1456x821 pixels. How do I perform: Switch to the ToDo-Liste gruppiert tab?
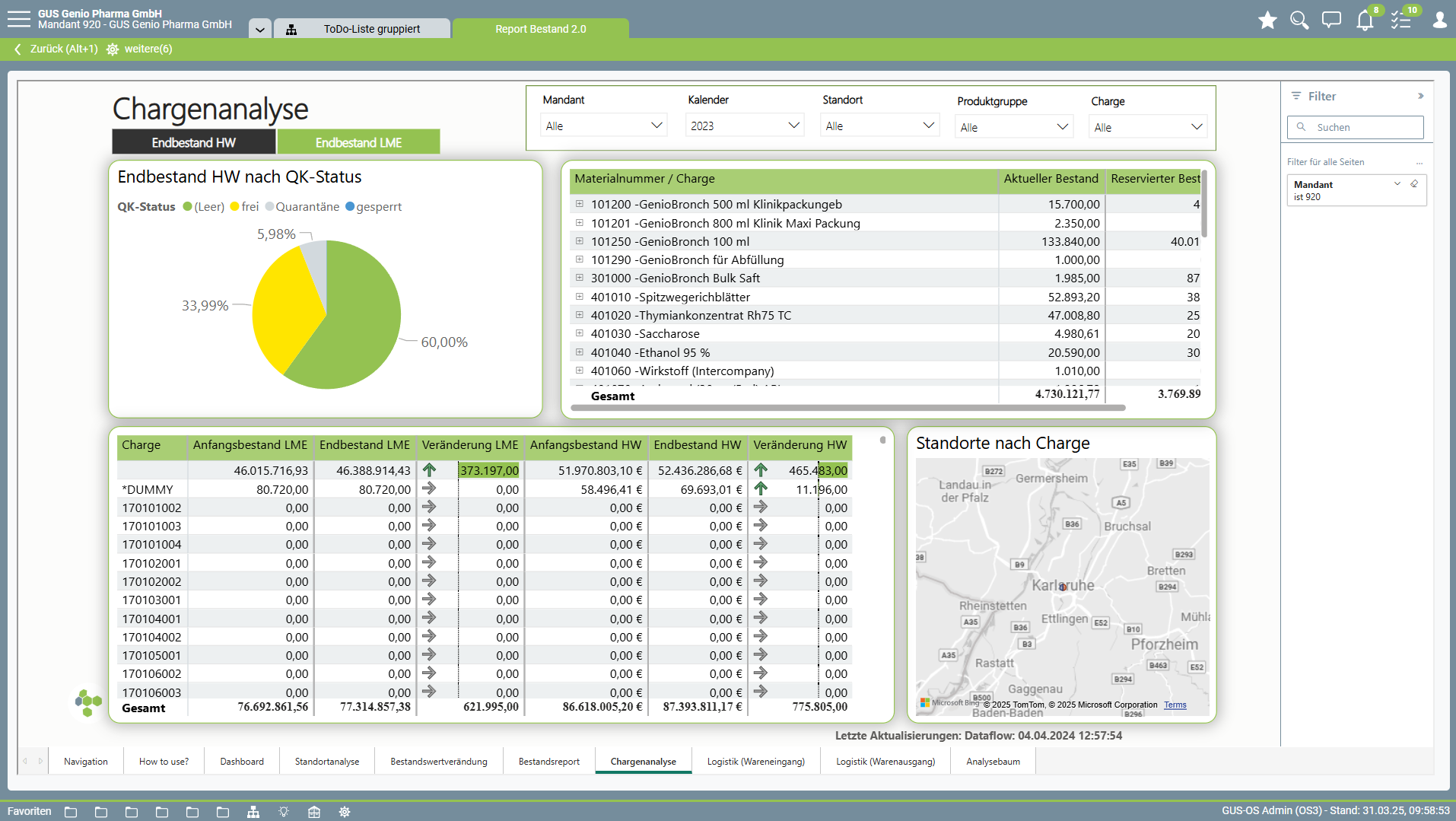pyautogui.click(x=371, y=29)
